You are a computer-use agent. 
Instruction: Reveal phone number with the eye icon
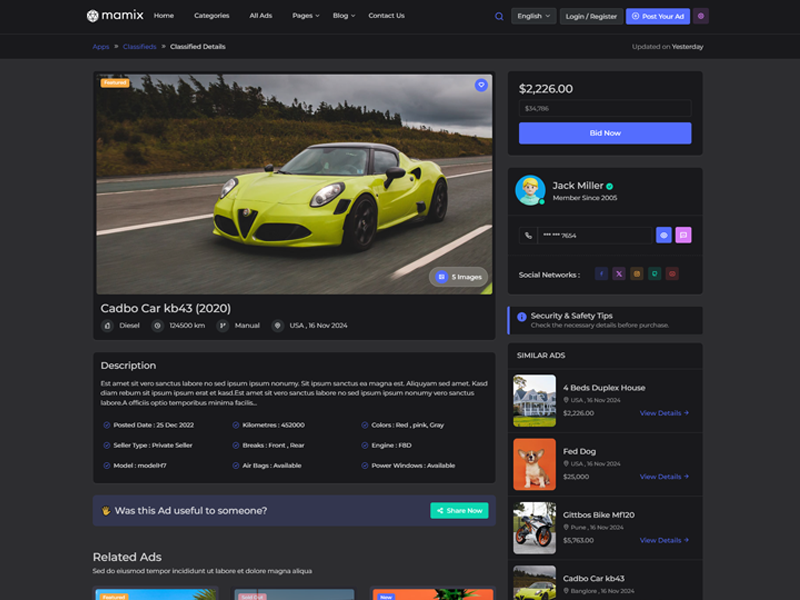point(663,235)
